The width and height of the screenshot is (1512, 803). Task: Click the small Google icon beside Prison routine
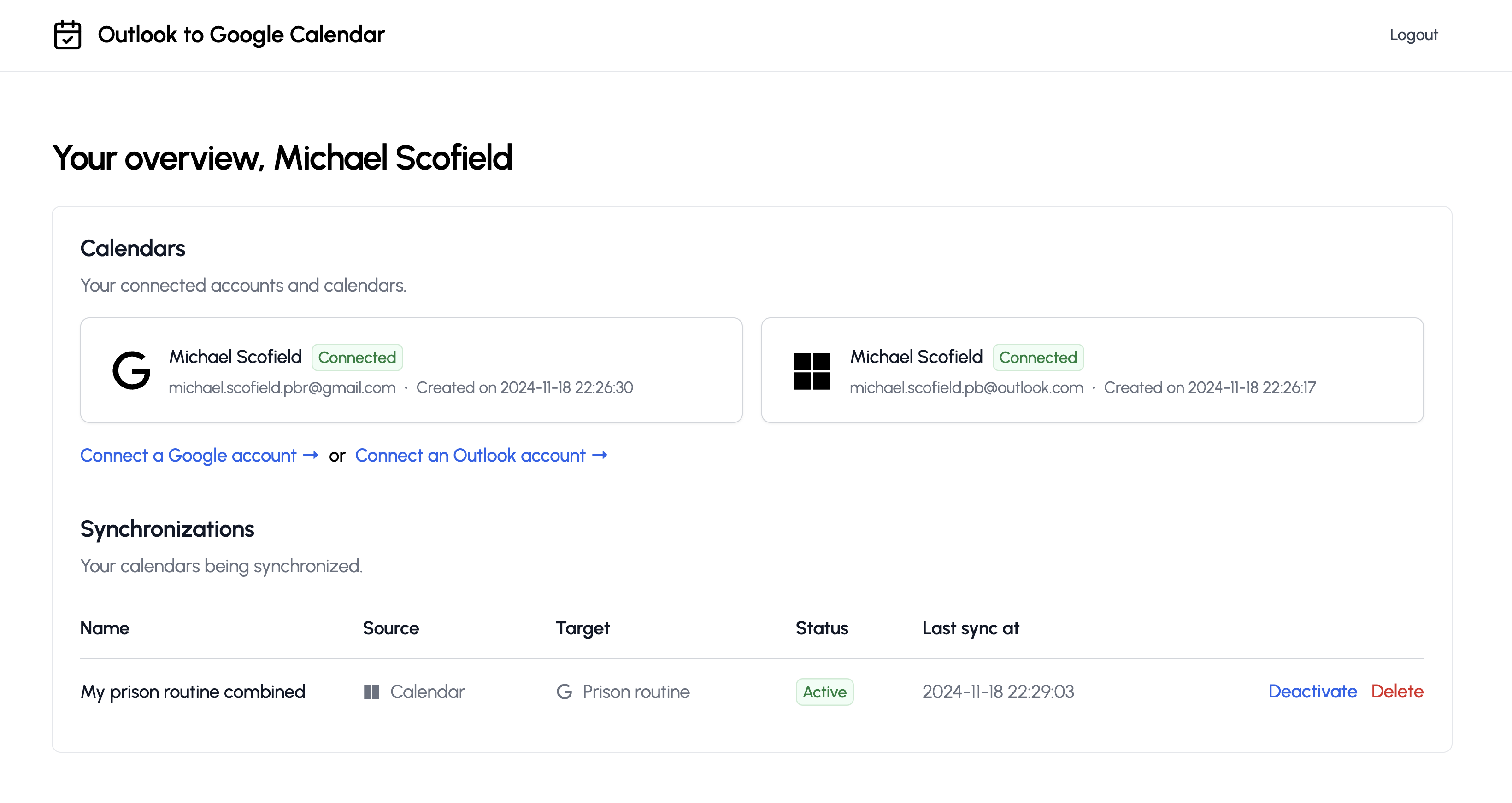click(564, 692)
